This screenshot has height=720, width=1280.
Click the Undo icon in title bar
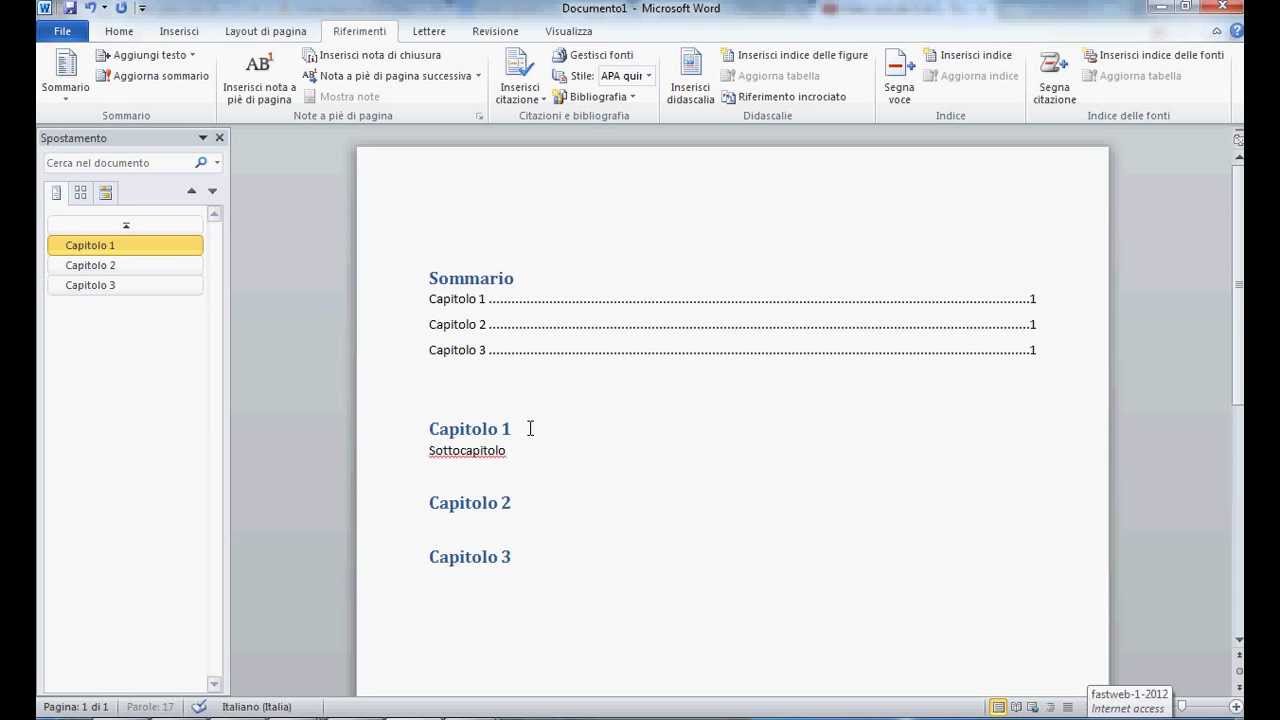[90, 8]
